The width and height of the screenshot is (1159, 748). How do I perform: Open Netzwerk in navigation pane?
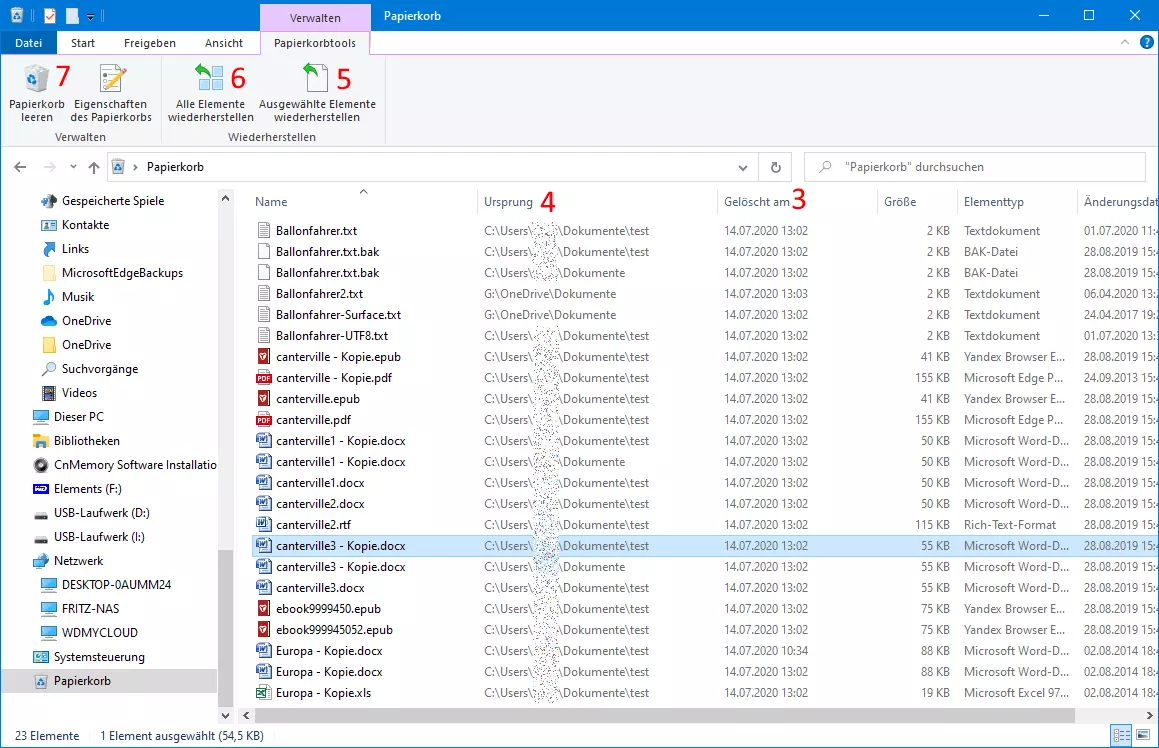point(78,561)
